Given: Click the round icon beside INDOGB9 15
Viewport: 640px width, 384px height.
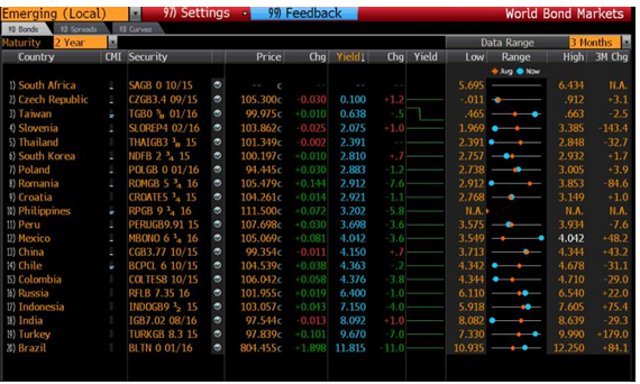Looking at the screenshot, I should pyautogui.click(x=217, y=306).
